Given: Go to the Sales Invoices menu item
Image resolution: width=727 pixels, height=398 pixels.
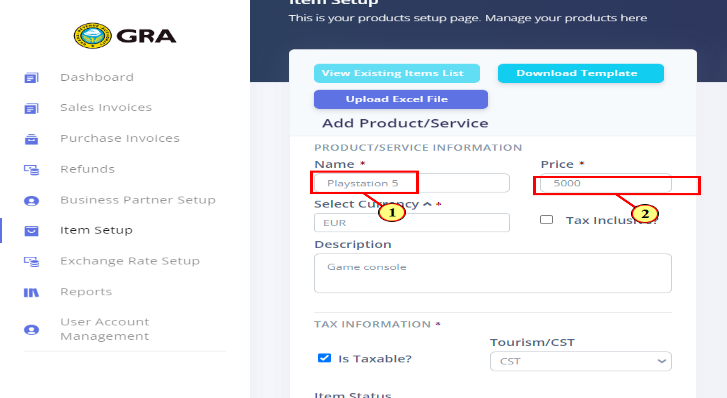Looking at the screenshot, I should click(106, 108).
